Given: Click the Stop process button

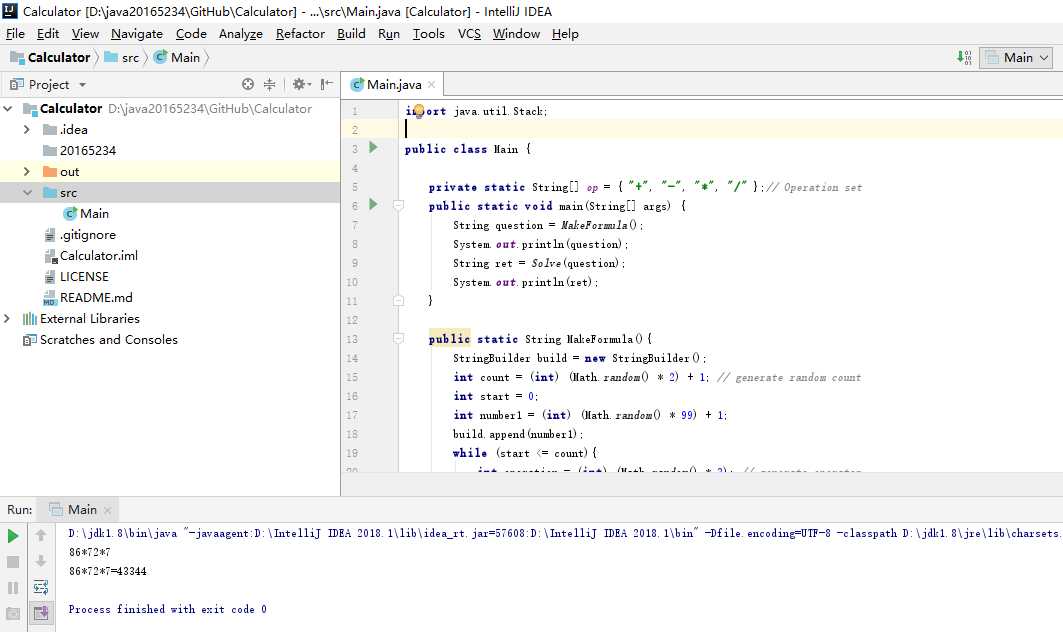Looking at the screenshot, I should [13, 562].
